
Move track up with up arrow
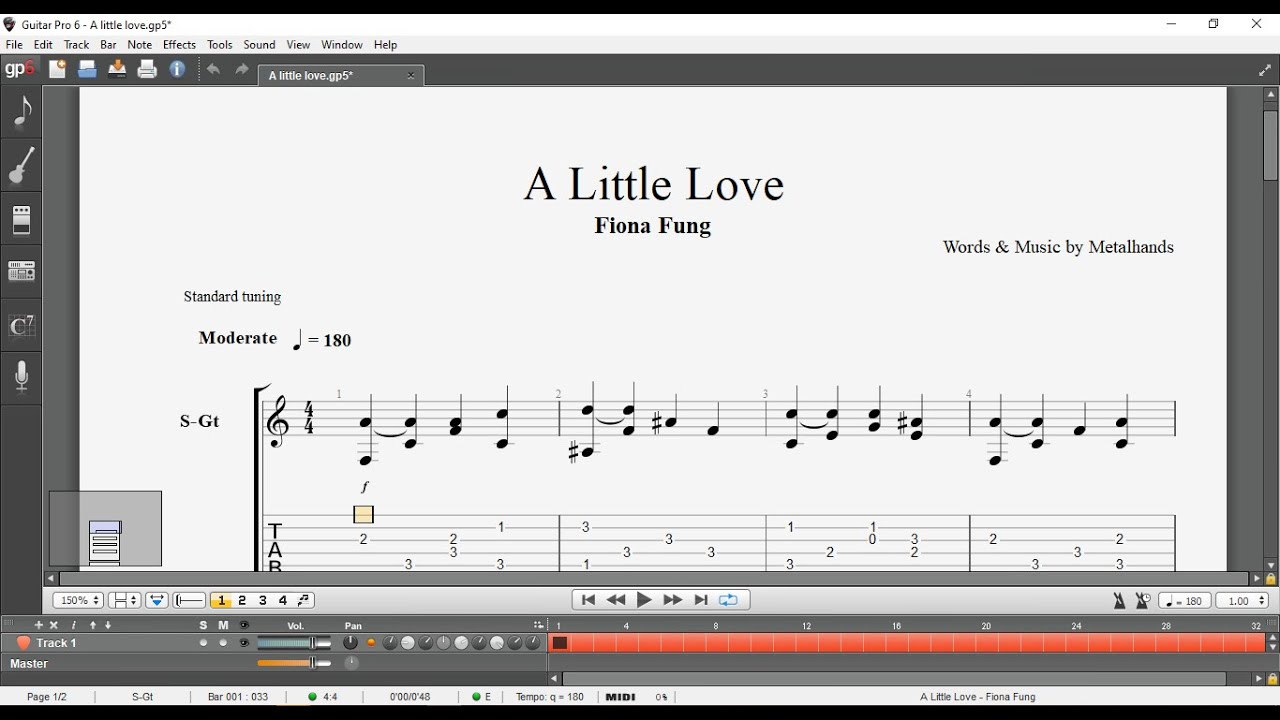point(93,625)
